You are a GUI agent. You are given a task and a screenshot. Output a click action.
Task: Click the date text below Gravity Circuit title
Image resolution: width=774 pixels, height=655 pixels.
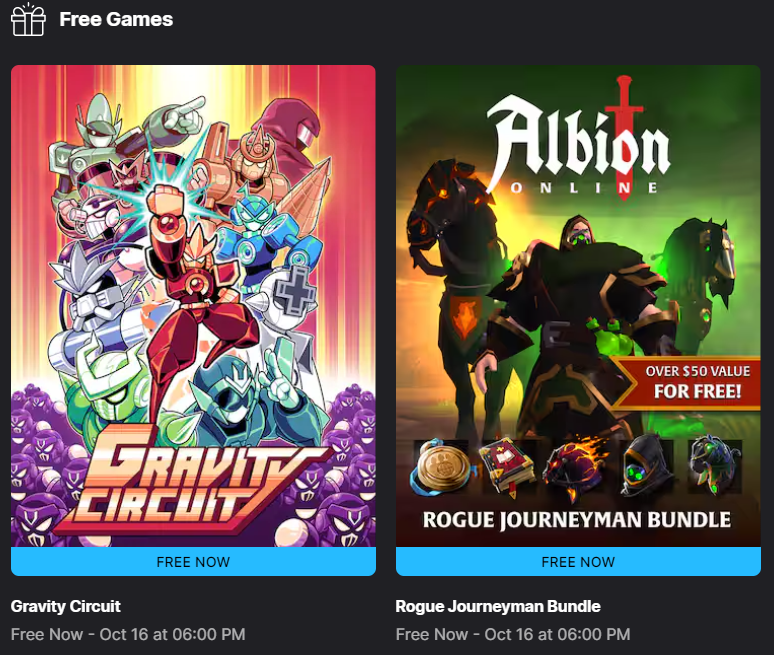[x=128, y=634]
